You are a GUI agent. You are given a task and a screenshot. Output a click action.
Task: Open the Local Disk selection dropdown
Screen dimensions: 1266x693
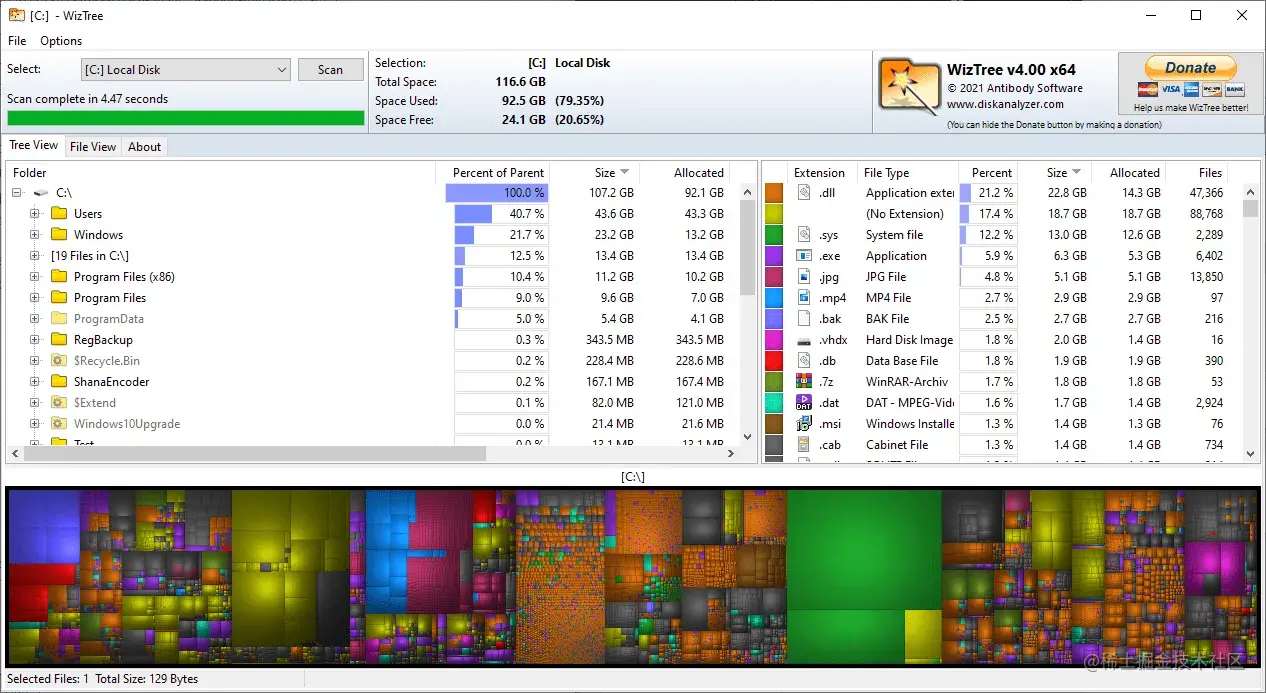(283, 69)
